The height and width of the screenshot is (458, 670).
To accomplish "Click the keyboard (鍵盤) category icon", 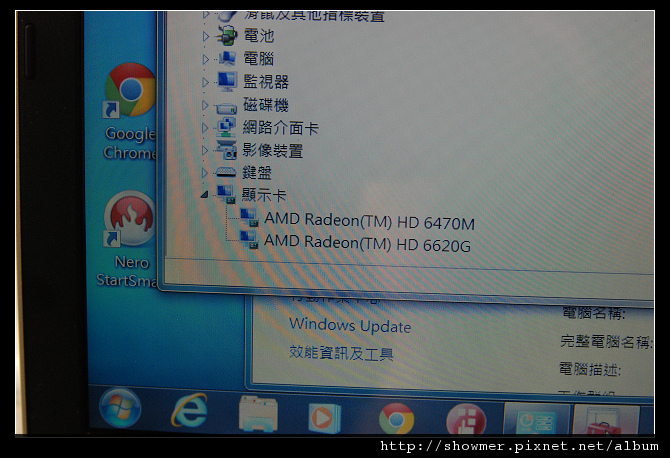I will (x=226, y=172).
